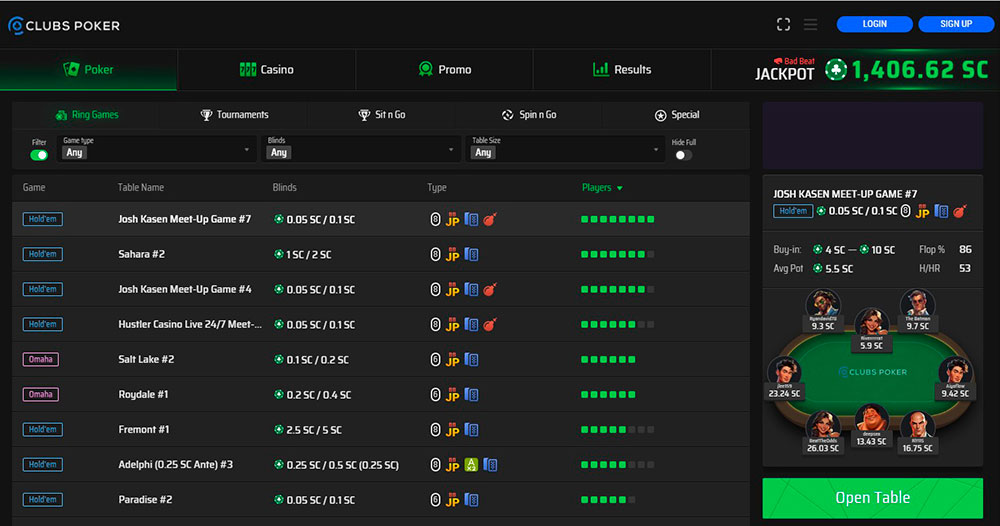Screen dimensions: 1000x526
Task: Click the blue card icon on Fremont #1 row
Action: tap(471, 430)
